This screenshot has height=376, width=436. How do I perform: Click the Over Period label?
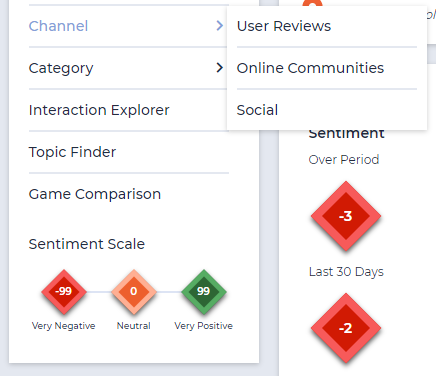344,160
